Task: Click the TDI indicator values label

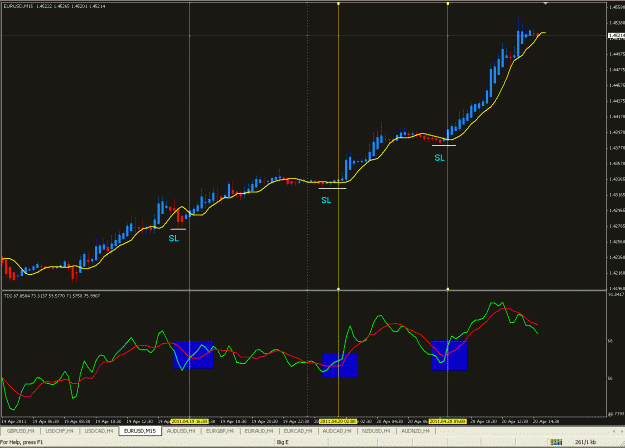Action: pyautogui.click(x=52, y=296)
